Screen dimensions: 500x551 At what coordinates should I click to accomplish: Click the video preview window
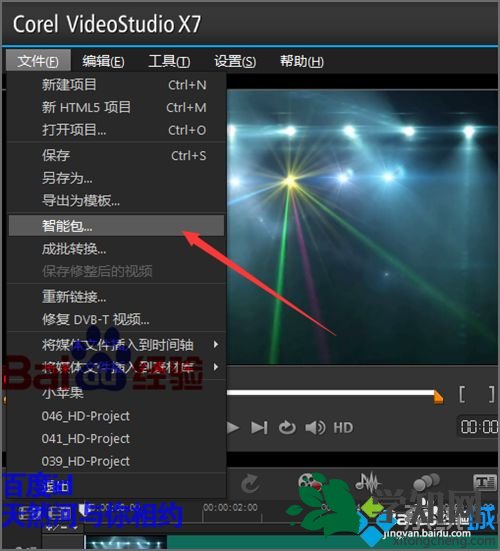[363, 227]
